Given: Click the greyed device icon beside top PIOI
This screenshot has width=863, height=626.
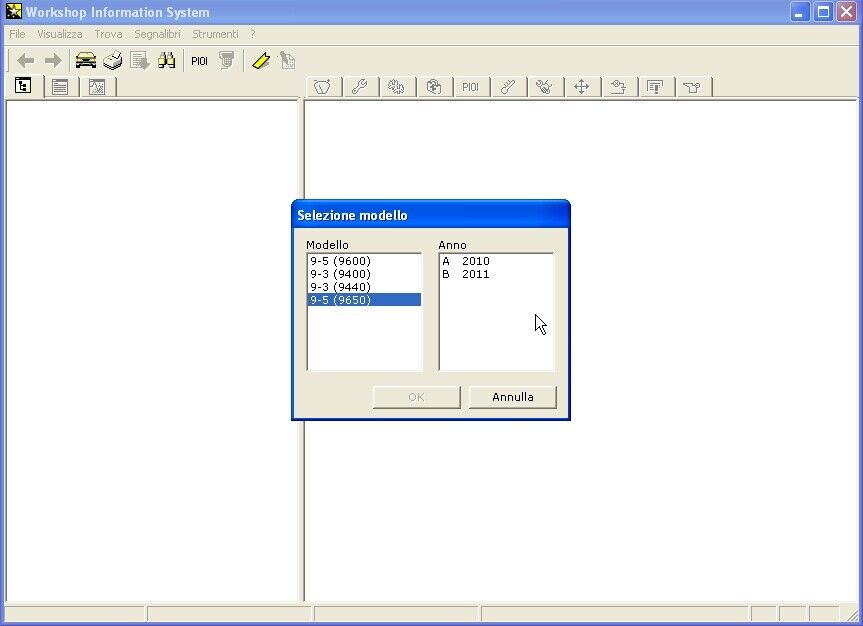Looking at the screenshot, I should tap(226, 60).
